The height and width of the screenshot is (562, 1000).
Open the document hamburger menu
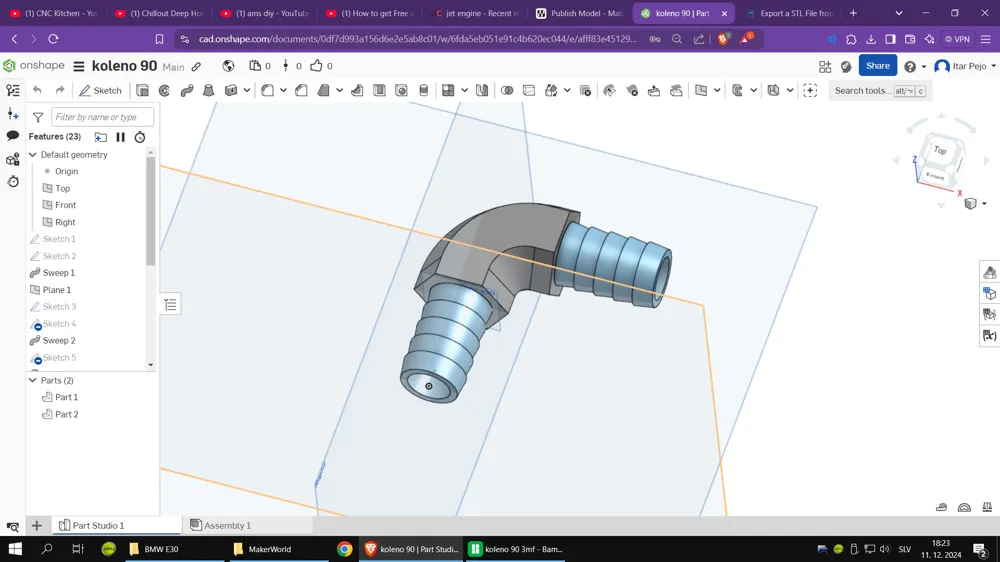(79, 66)
